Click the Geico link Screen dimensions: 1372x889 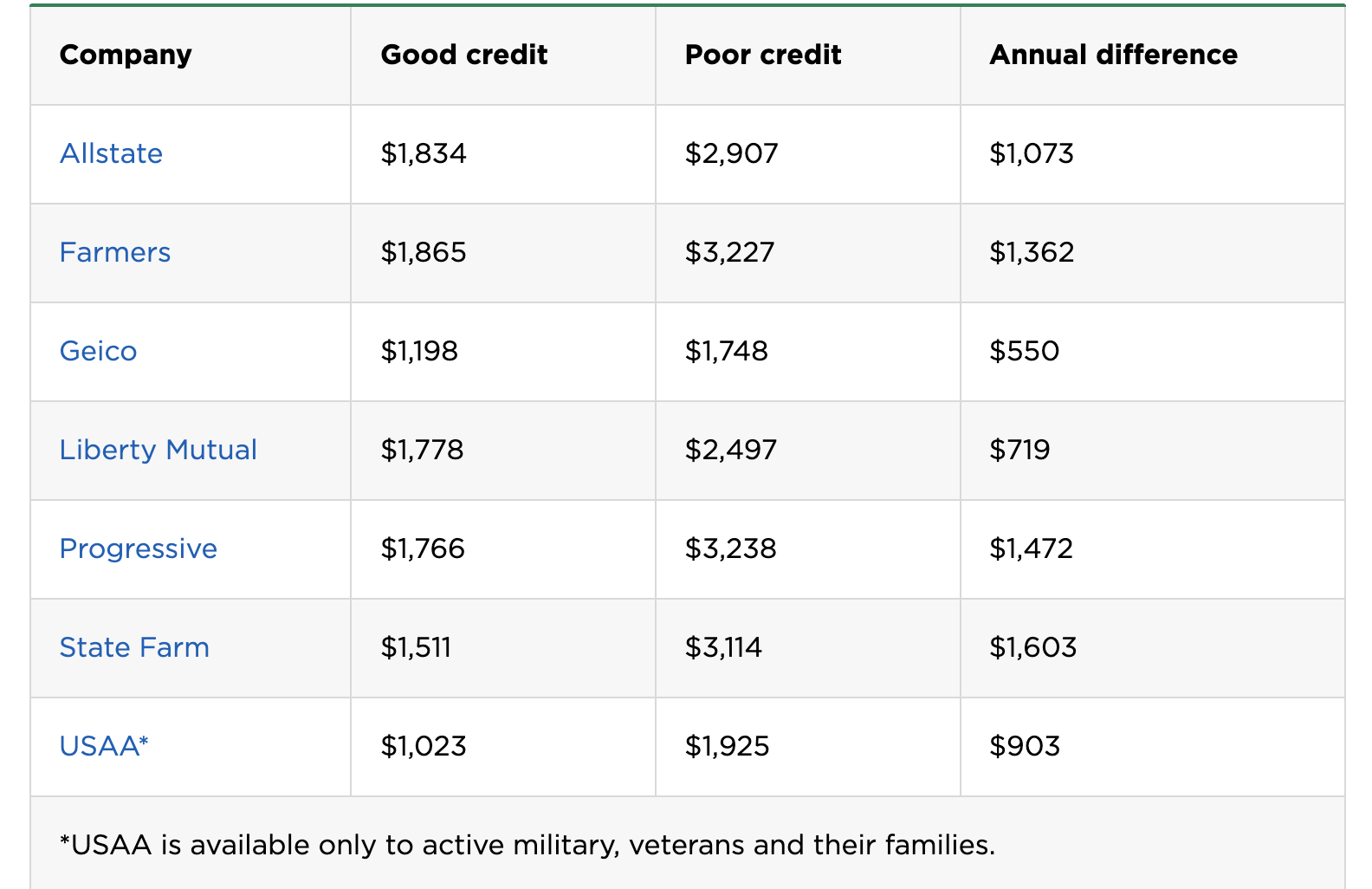pos(98,351)
